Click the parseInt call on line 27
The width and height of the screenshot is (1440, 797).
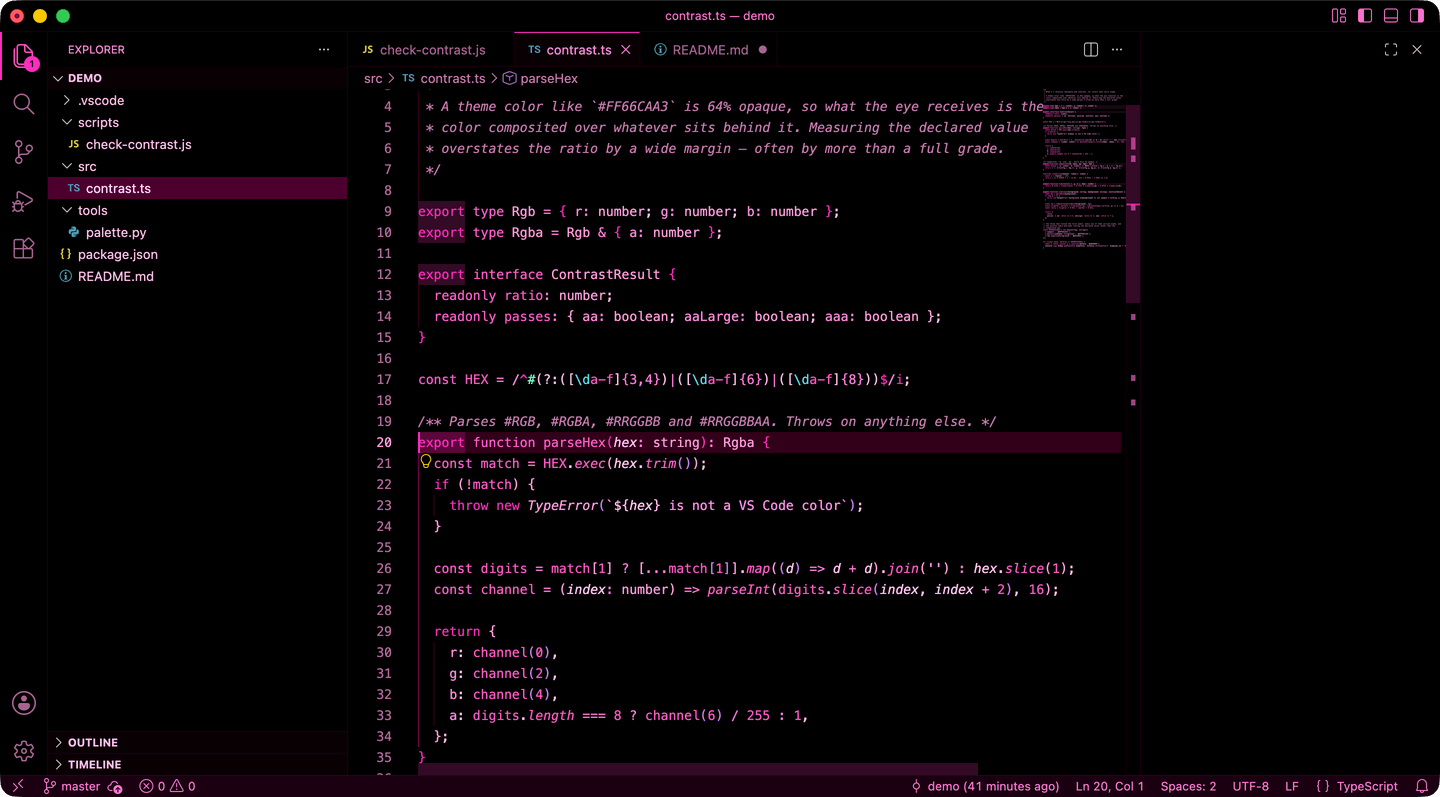point(738,589)
